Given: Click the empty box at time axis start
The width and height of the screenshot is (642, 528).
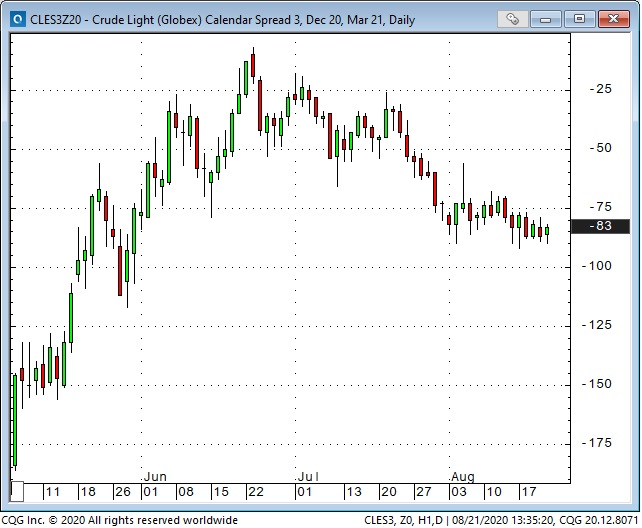Looking at the screenshot, I should pos(17,492).
